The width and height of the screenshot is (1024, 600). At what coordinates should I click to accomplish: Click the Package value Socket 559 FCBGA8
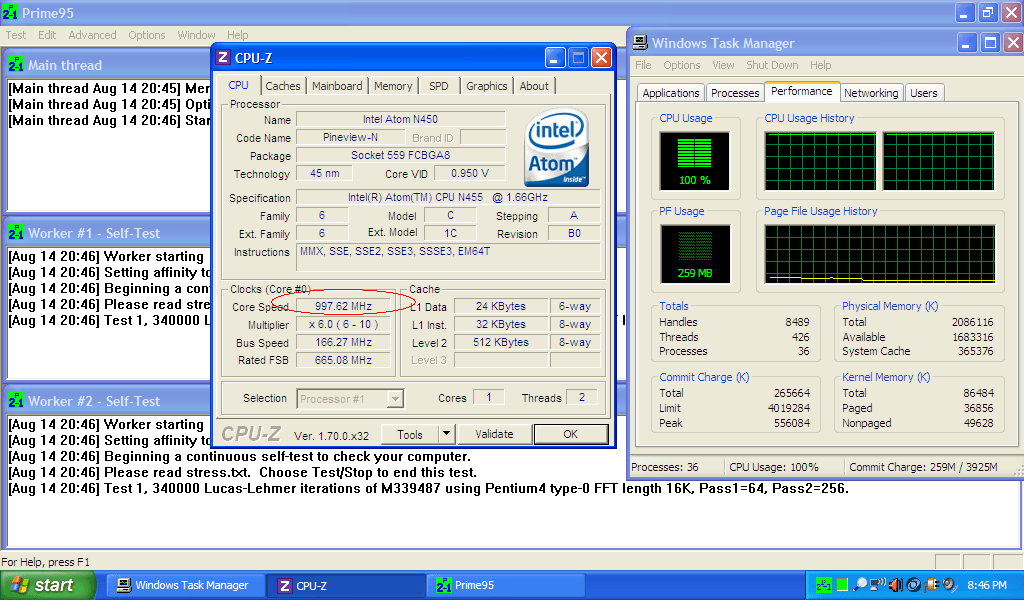coord(400,155)
